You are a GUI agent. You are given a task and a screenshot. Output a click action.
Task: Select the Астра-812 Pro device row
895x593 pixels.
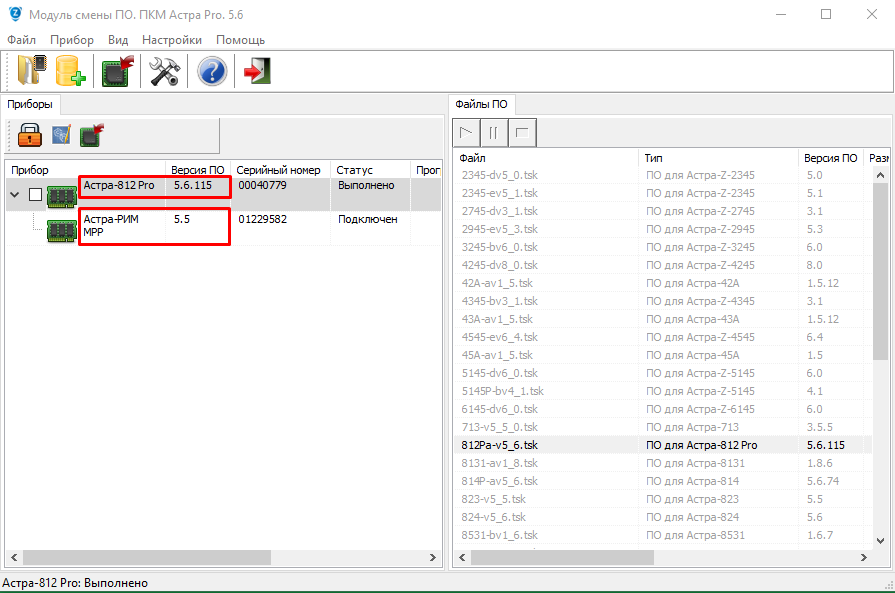click(x=223, y=195)
